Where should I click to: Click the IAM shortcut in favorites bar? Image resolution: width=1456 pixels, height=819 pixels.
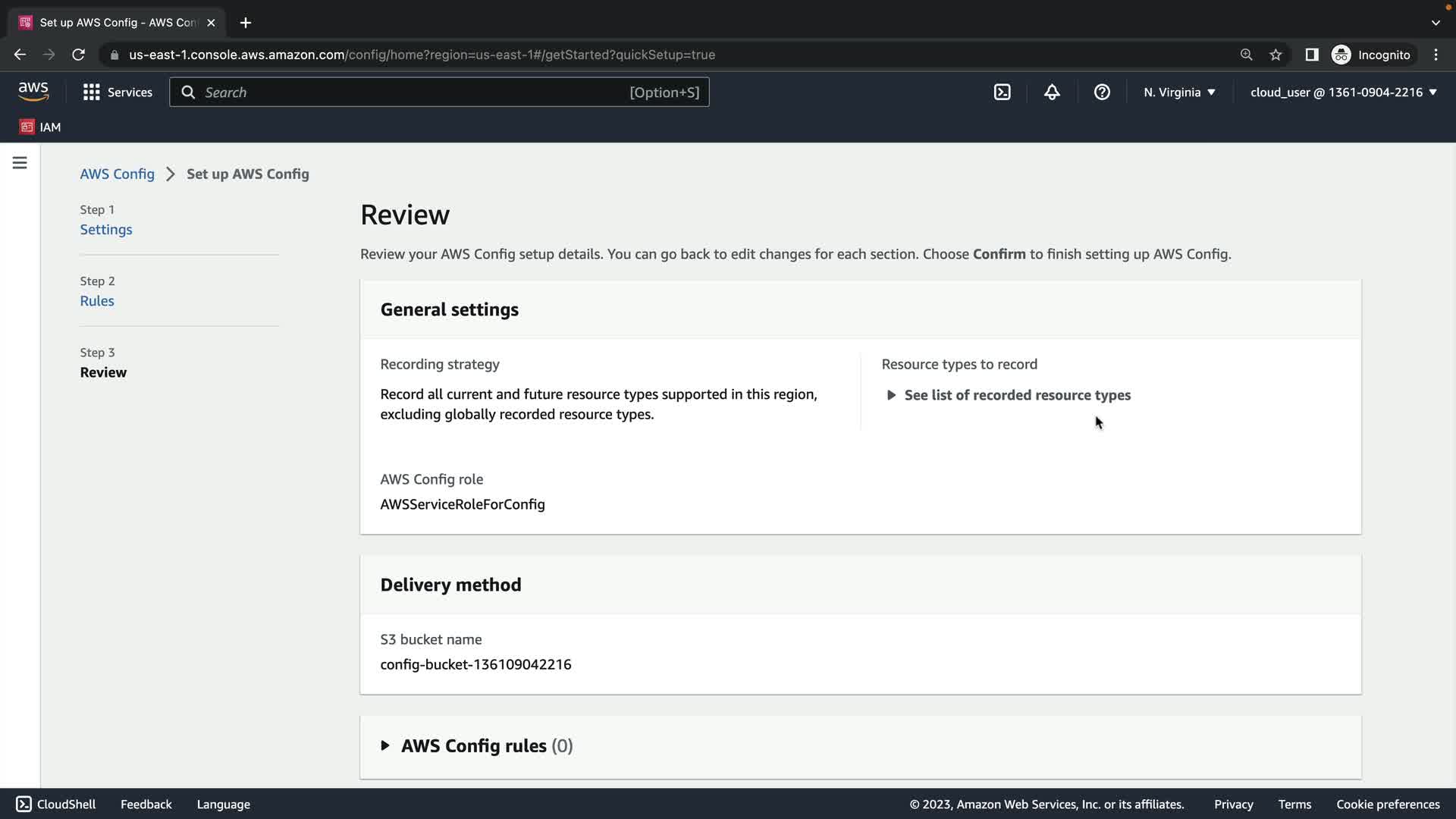coord(41,127)
